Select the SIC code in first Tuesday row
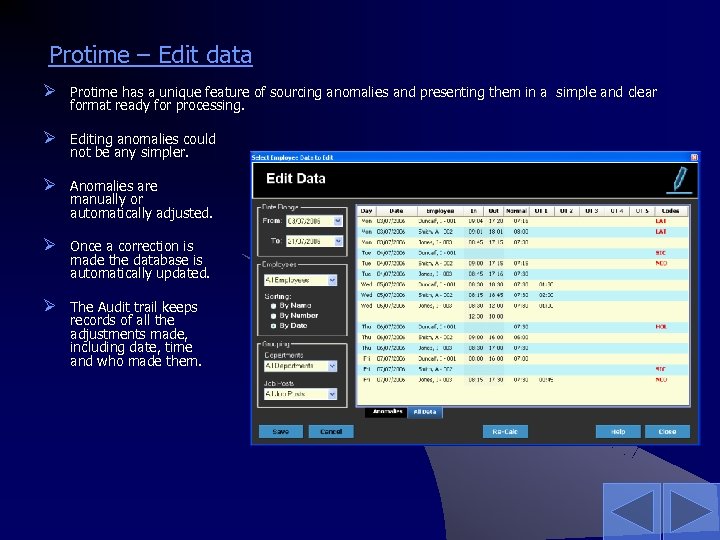 (661, 253)
